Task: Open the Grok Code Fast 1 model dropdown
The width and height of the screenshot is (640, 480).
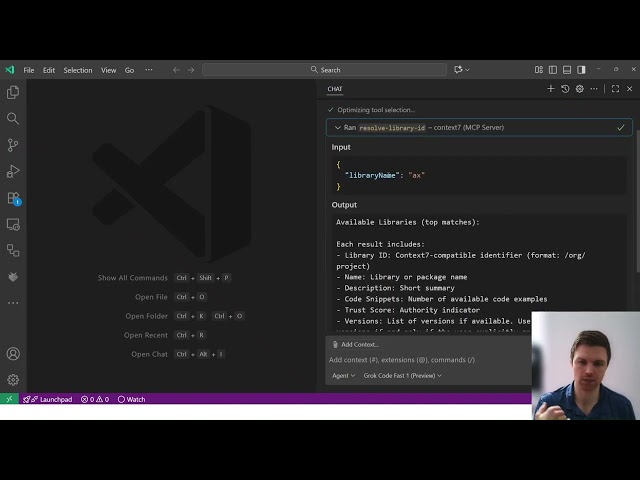Action: (402, 376)
